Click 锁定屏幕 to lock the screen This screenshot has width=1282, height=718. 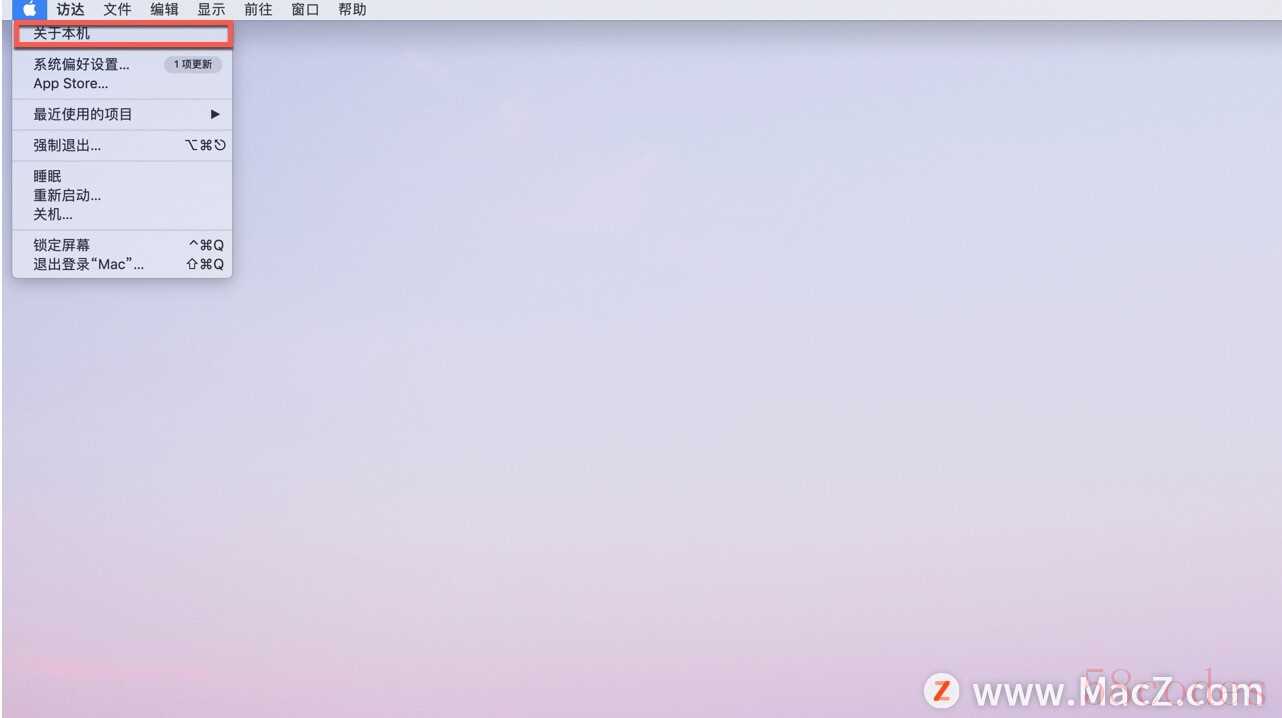[x=62, y=245]
